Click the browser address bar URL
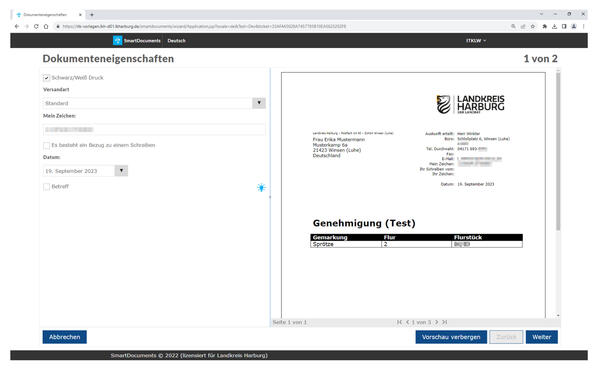 click(204, 26)
